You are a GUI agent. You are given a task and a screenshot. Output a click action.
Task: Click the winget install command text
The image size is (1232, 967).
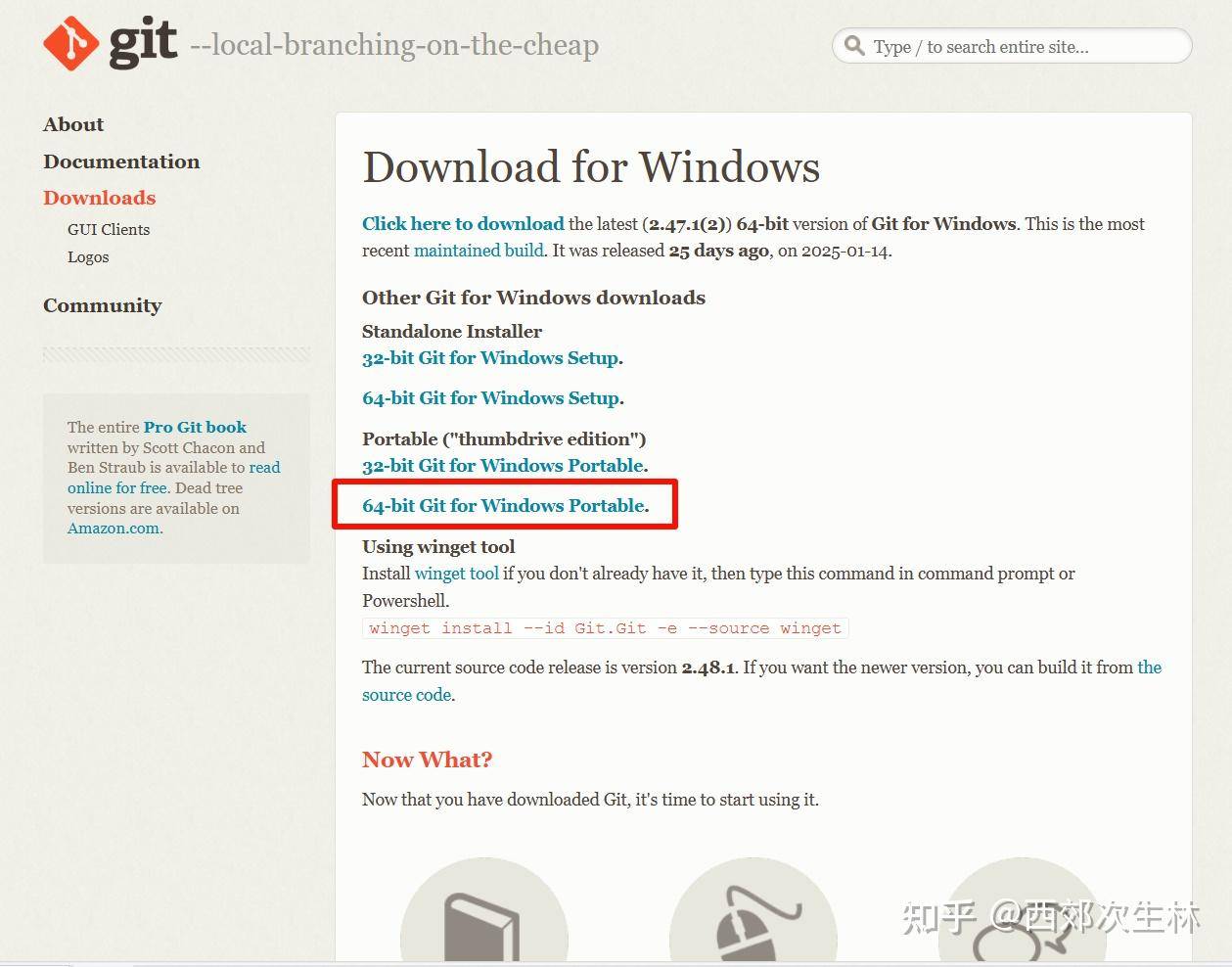click(605, 628)
